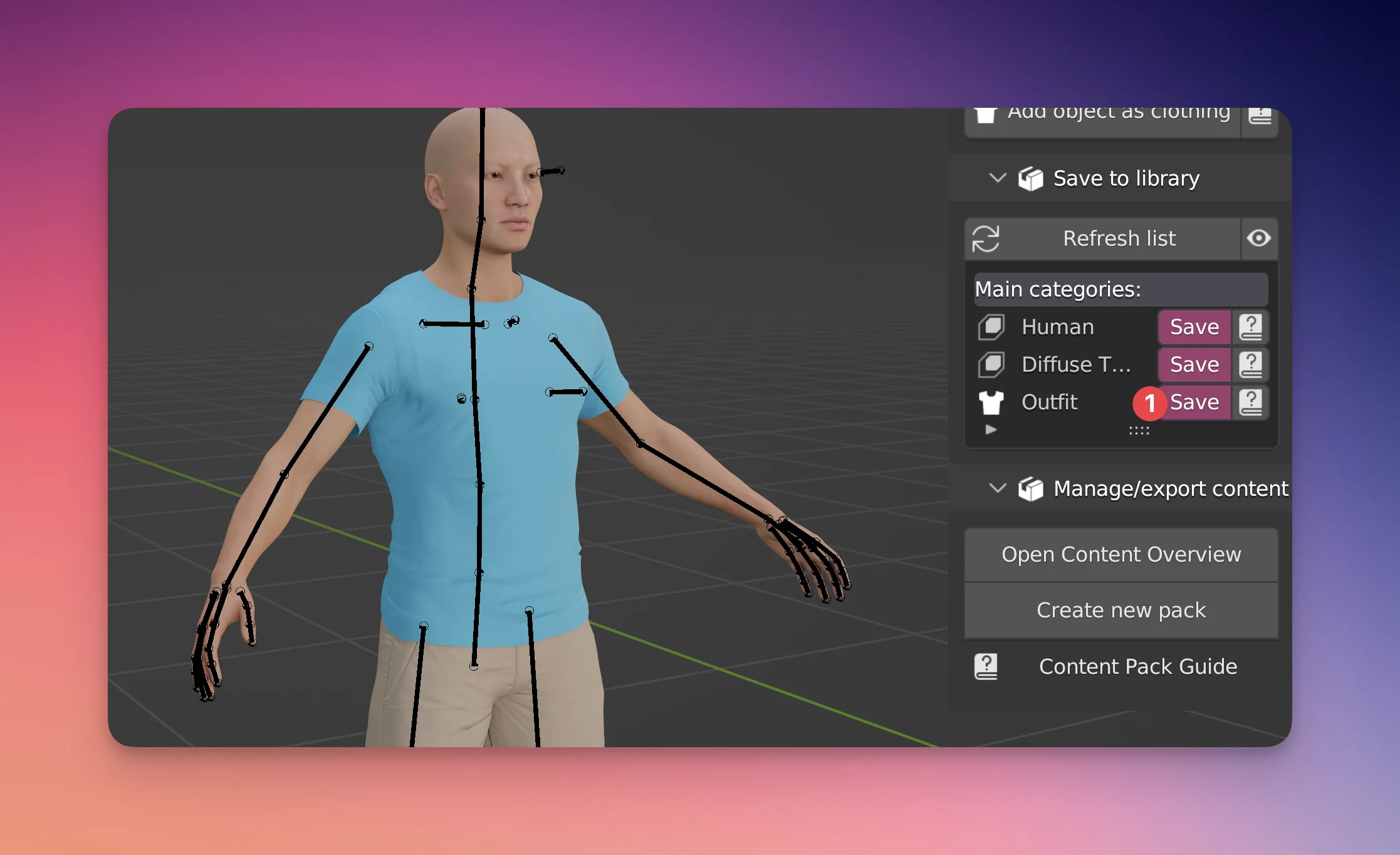The width and height of the screenshot is (1400, 855).
Task: Click the box icon beside Manage/export content
Action: tap(1031, 489)
